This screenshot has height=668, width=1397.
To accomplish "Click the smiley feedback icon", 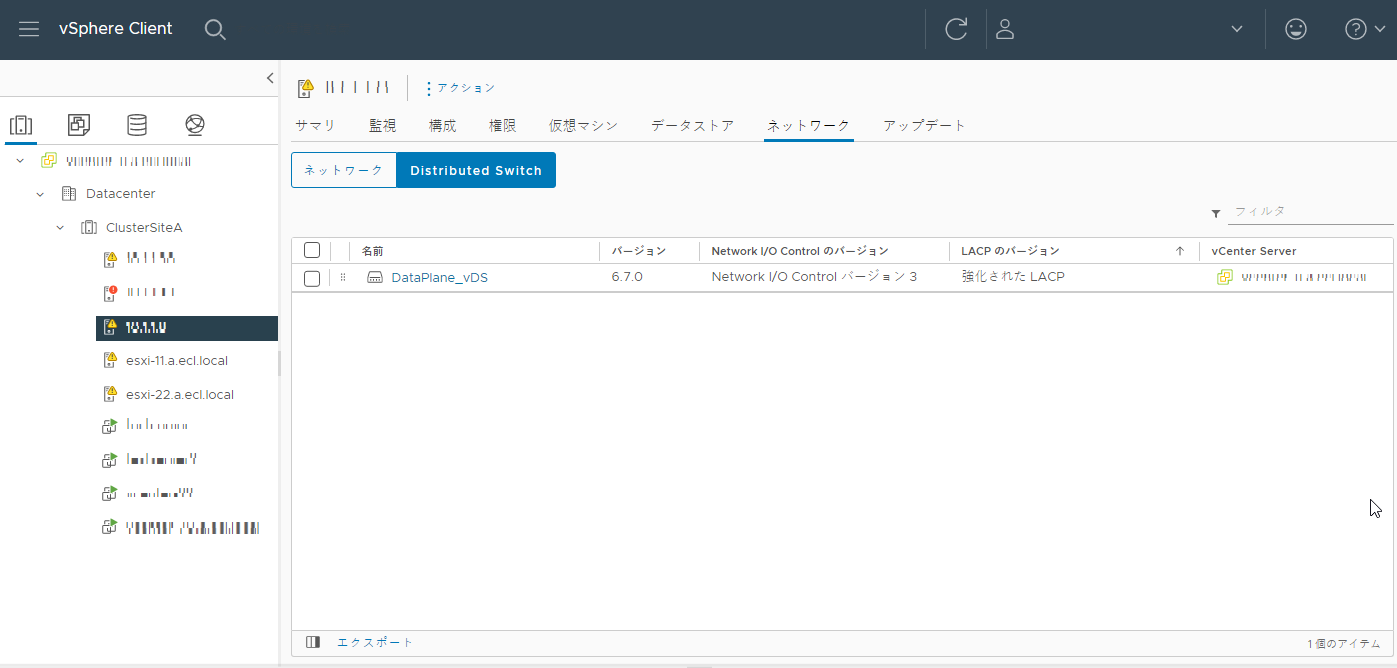I will pos(1296,29).
